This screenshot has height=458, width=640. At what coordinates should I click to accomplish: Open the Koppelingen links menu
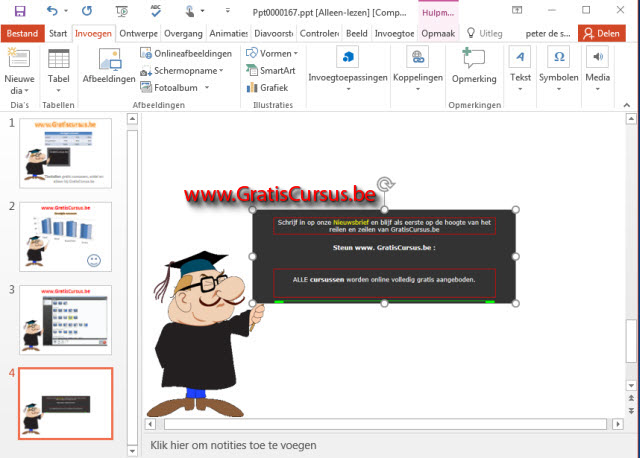click(418, 69)
